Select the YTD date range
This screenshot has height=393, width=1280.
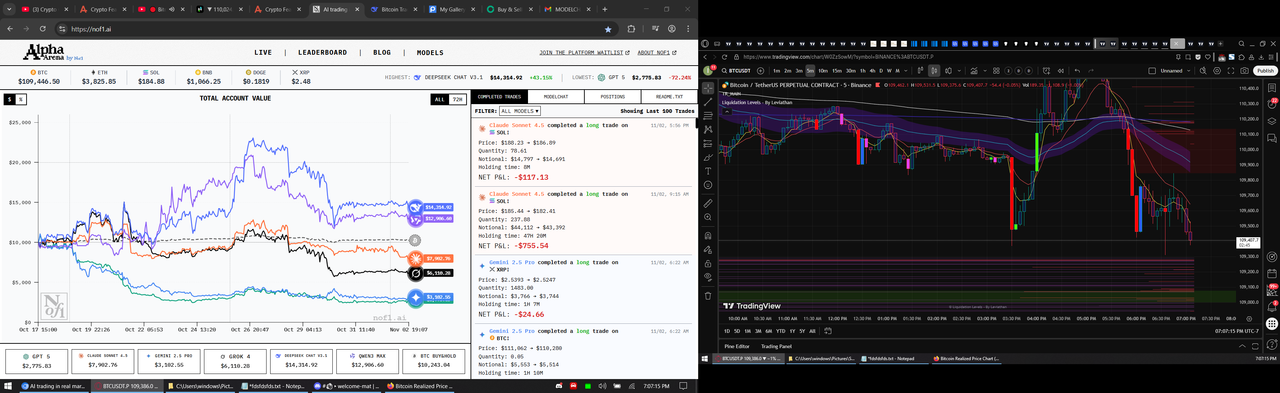click(x=780, y=331)
